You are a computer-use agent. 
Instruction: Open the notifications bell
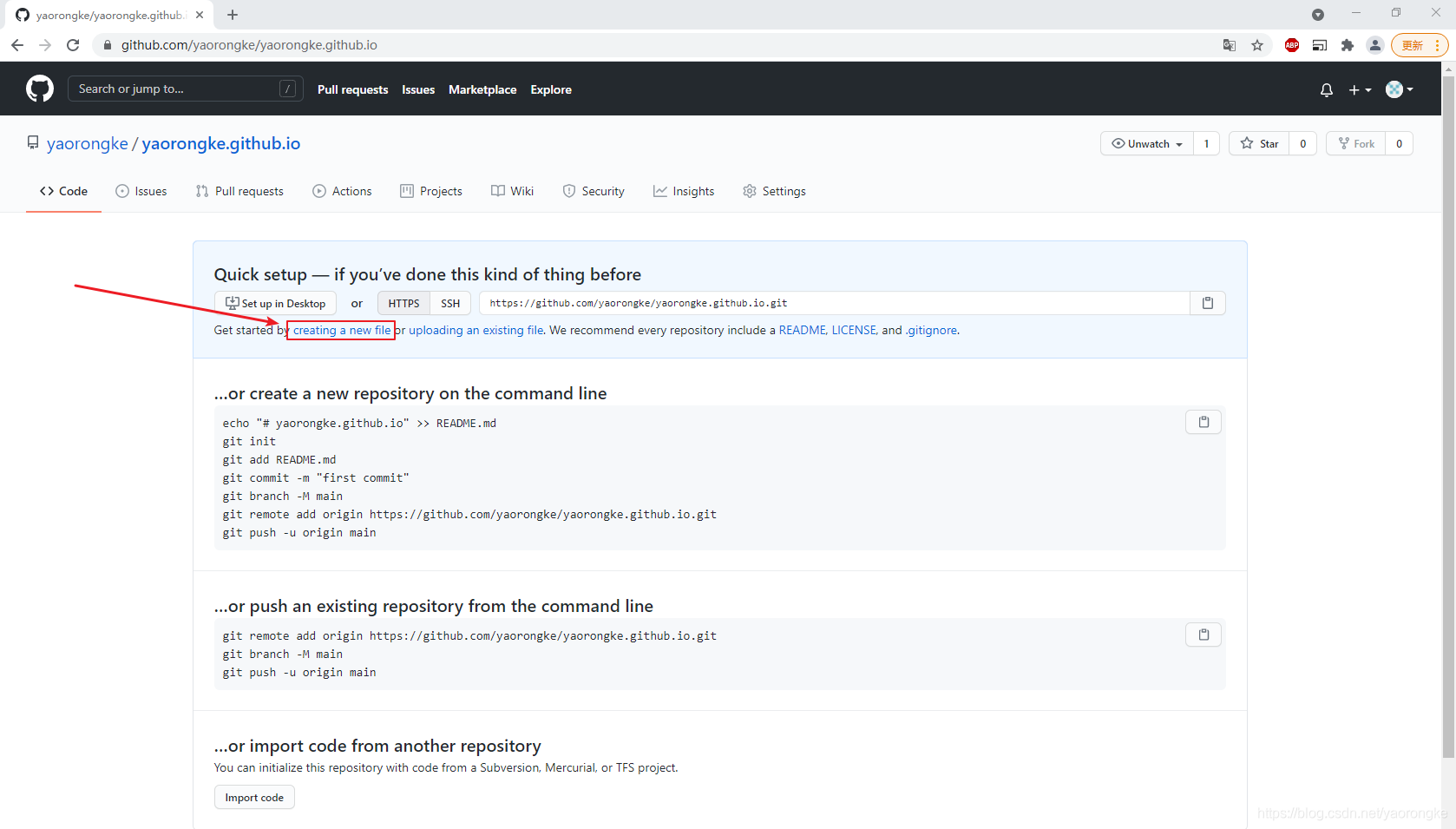pos(1326,89)
